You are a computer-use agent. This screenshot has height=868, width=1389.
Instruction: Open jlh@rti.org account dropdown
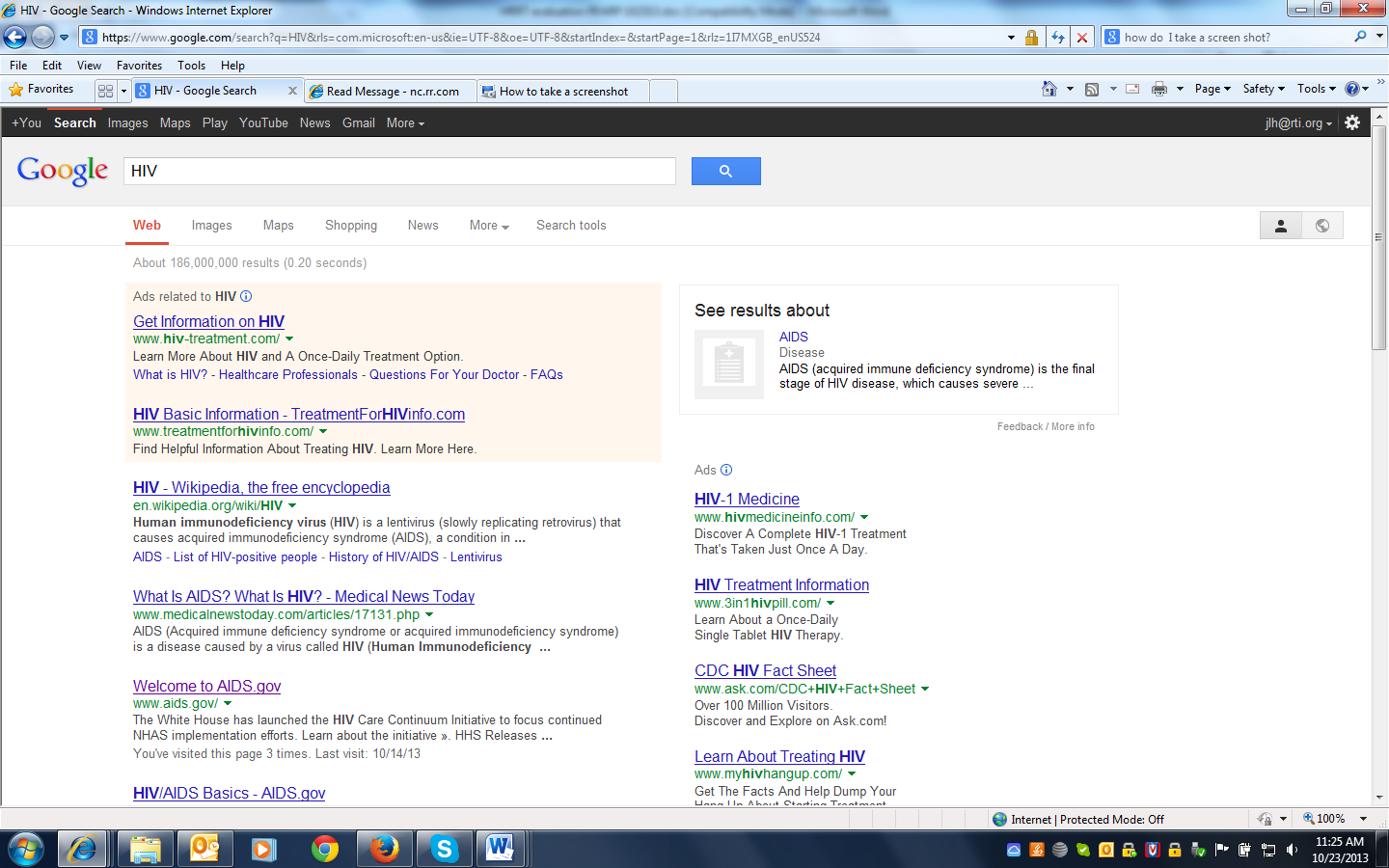click(1298, 122)
